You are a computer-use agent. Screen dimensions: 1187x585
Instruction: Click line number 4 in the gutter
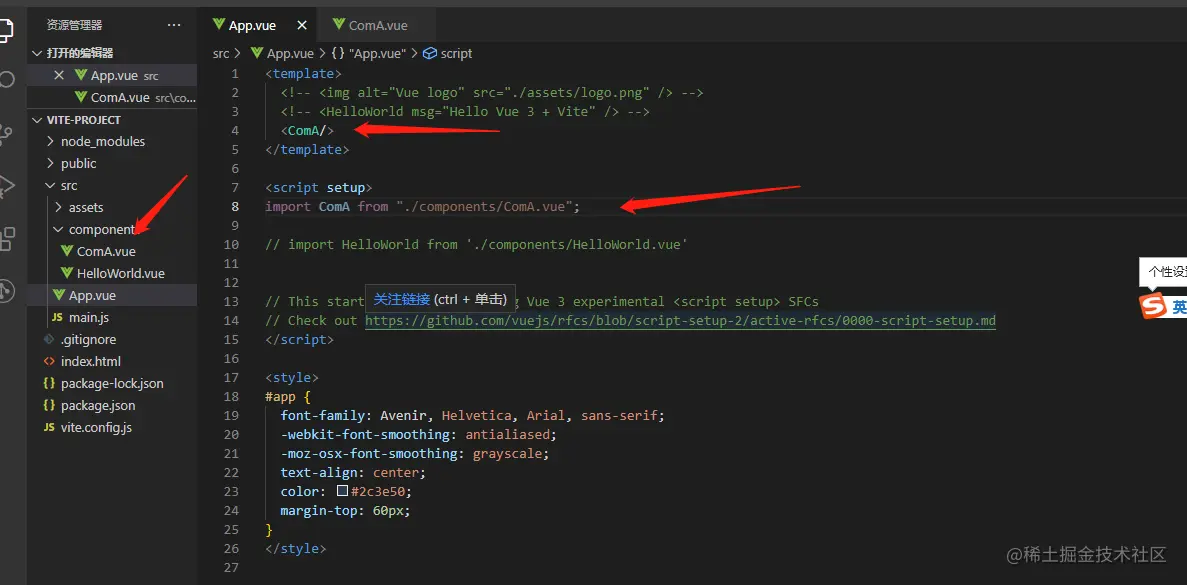tap(235, 131)
